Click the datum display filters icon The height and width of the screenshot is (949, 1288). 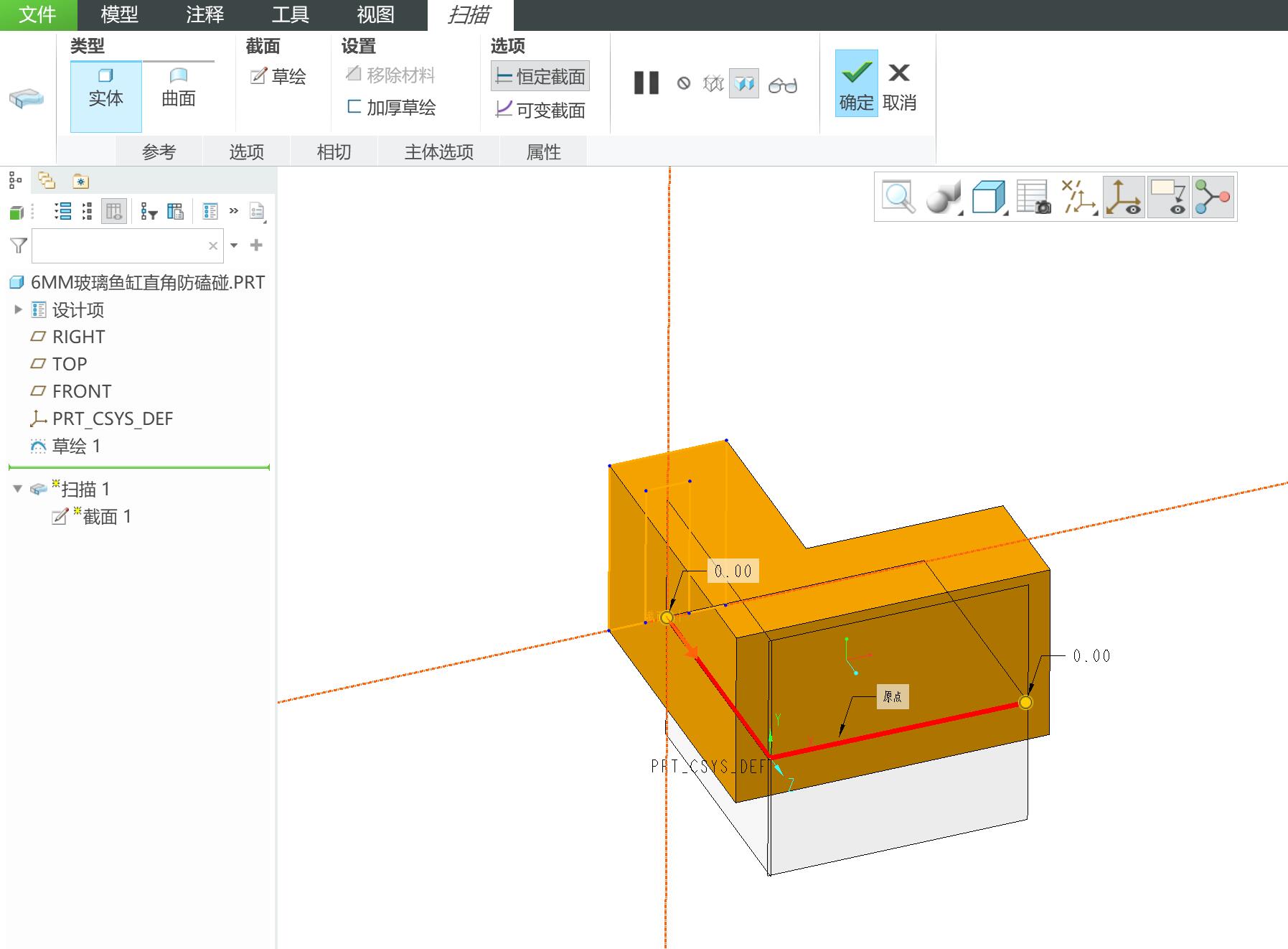pyautogui.click(x=1078, y=197)
